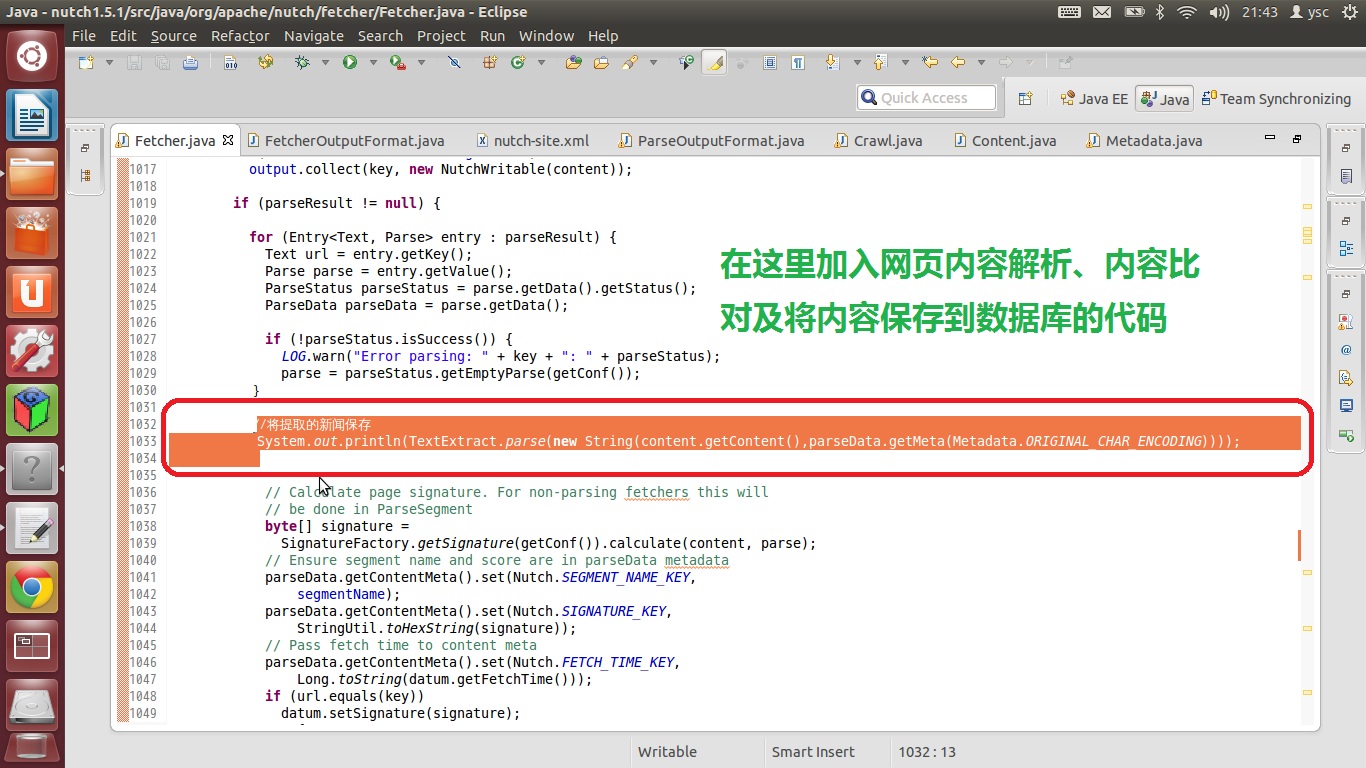
Task: Maximize the editor area
Action: point(1297,138)
